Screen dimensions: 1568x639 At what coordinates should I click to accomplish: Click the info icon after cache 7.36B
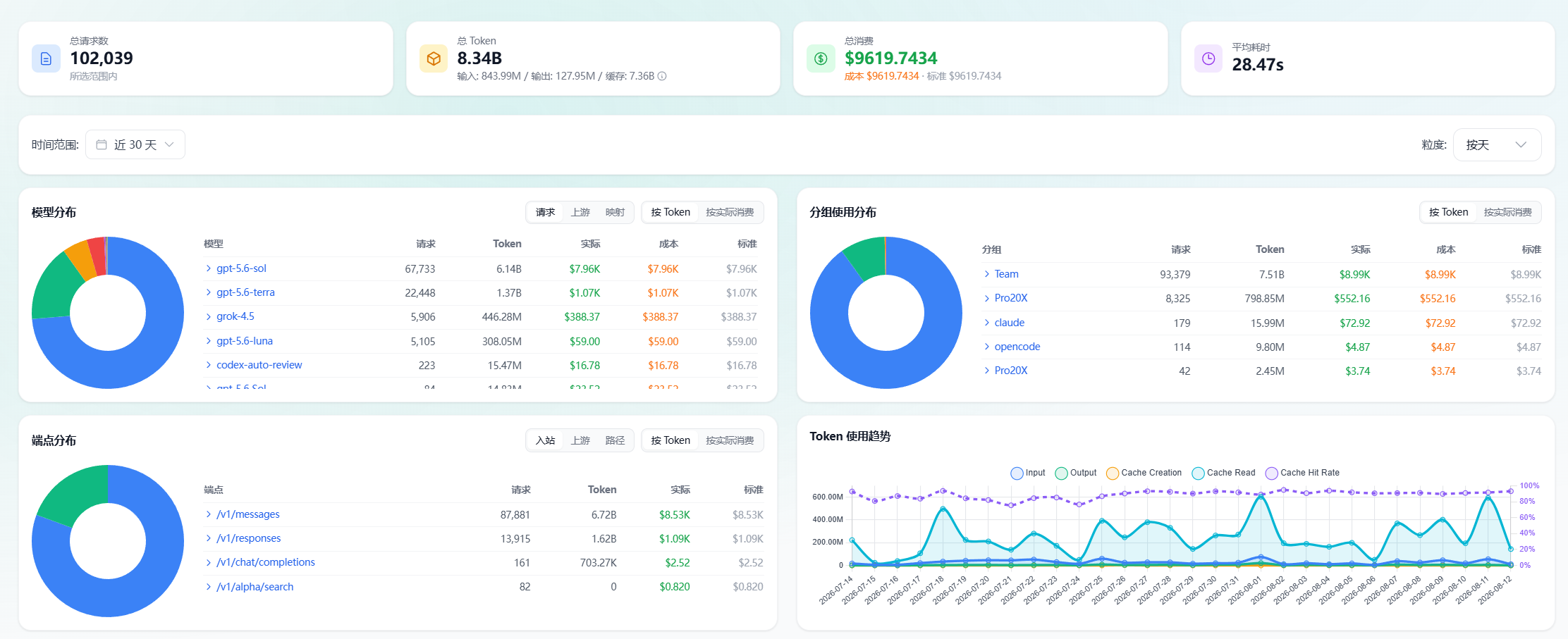click(662, 76)
